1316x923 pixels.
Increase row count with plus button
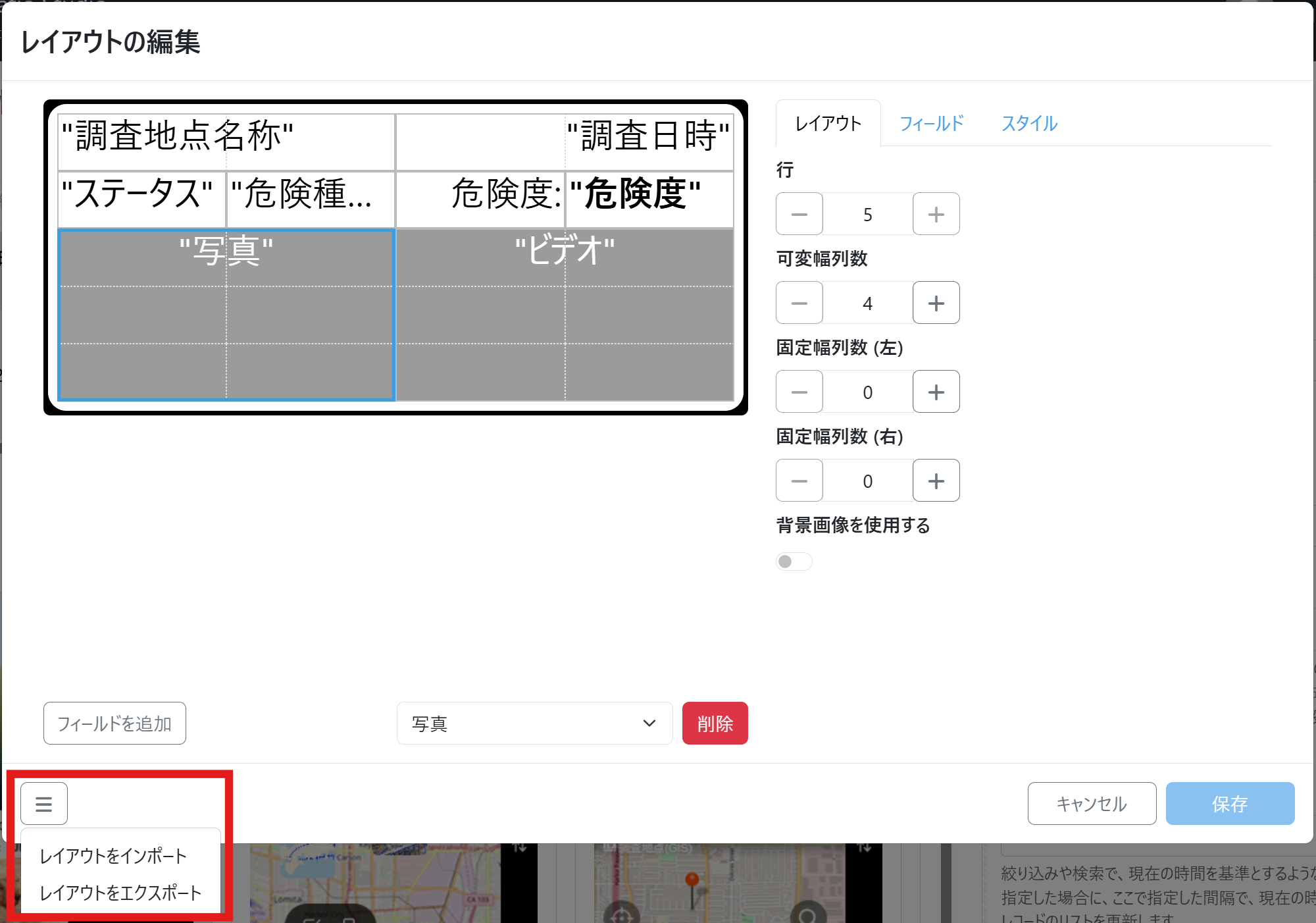(x=936, y=214)
